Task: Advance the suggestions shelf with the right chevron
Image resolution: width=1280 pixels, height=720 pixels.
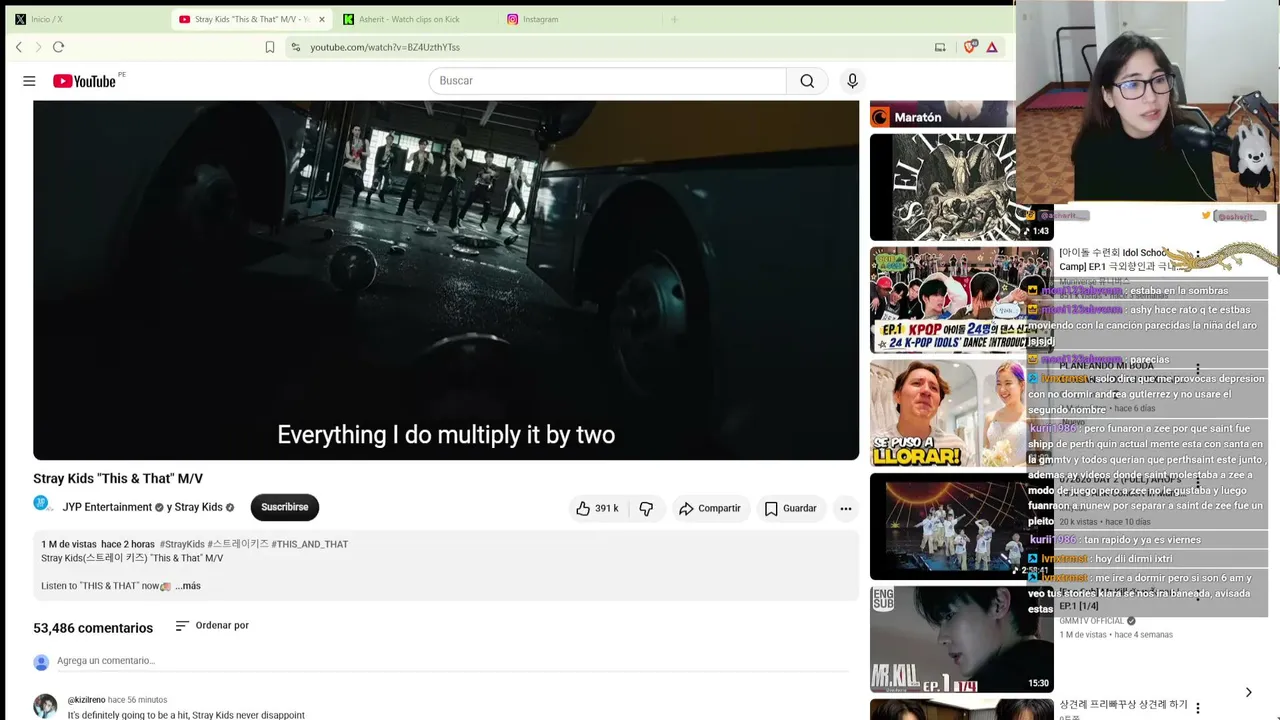Action: (x=1248, y=692)
